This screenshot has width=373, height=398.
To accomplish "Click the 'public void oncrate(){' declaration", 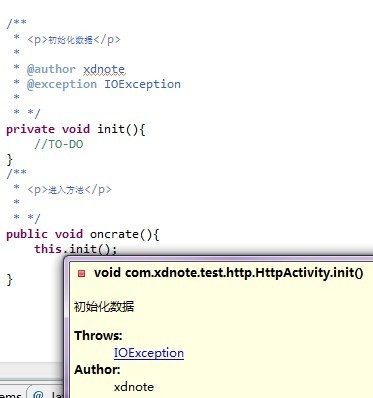I will 83,234.
